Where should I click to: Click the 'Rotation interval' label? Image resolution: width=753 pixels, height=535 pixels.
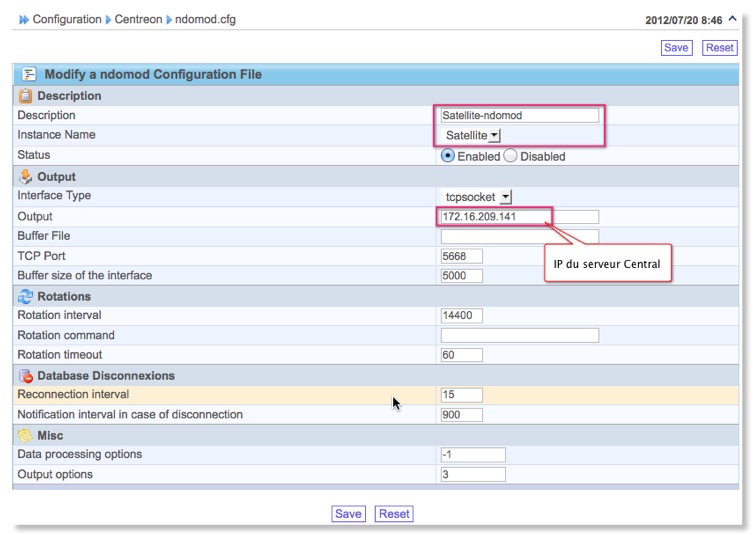coord(59,315)
